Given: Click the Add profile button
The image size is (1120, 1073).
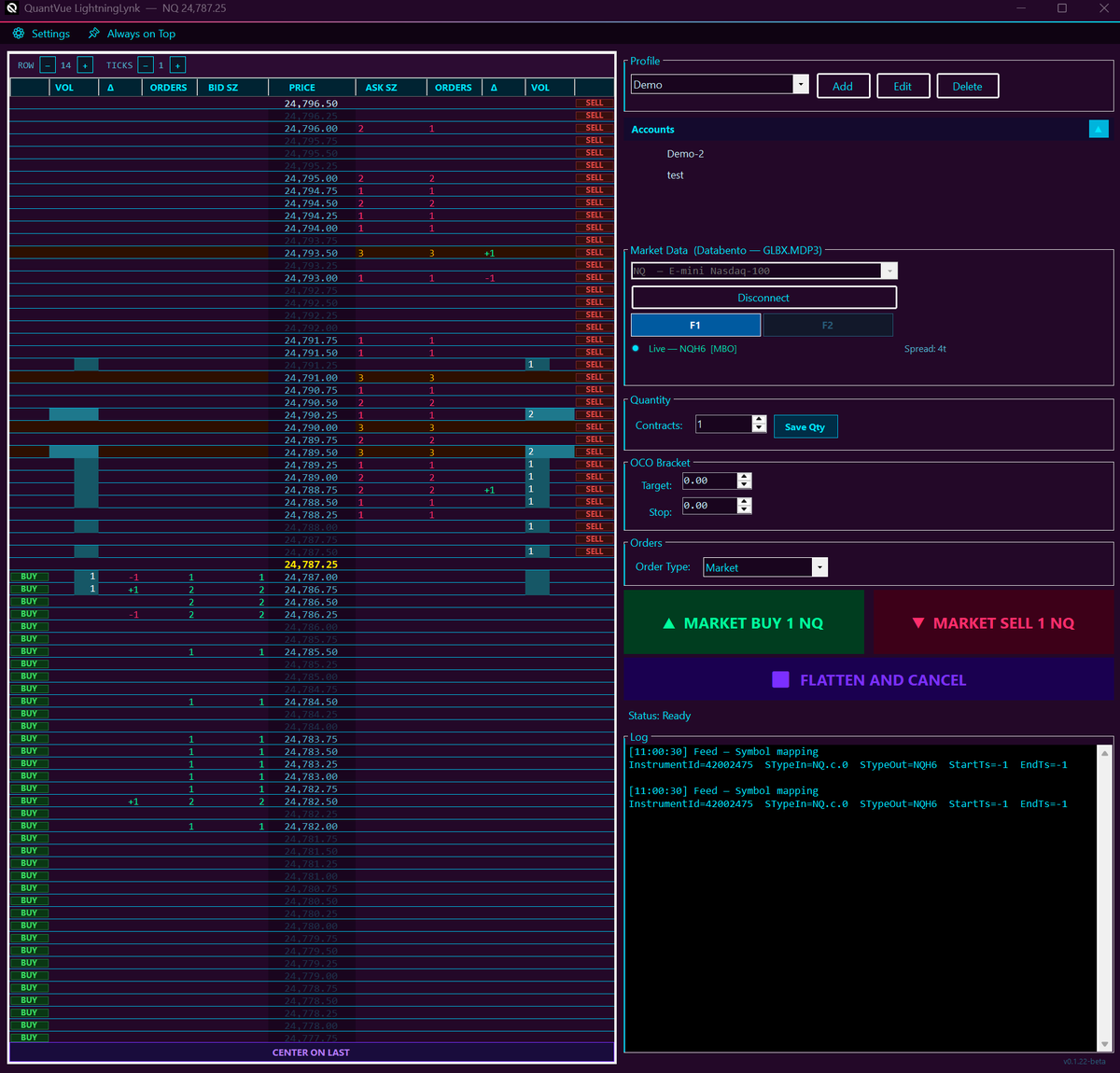Looking at the screenshot, I should 843,86.
